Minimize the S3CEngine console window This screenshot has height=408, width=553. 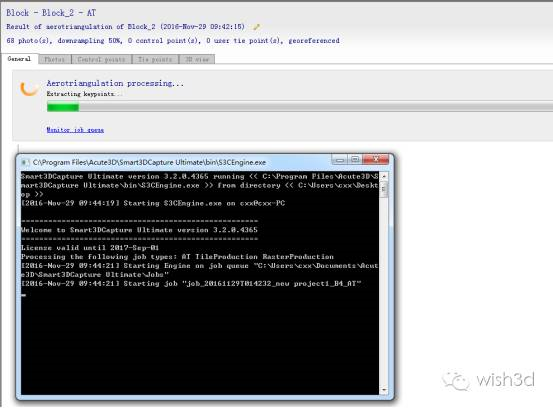tap(340, 160)
